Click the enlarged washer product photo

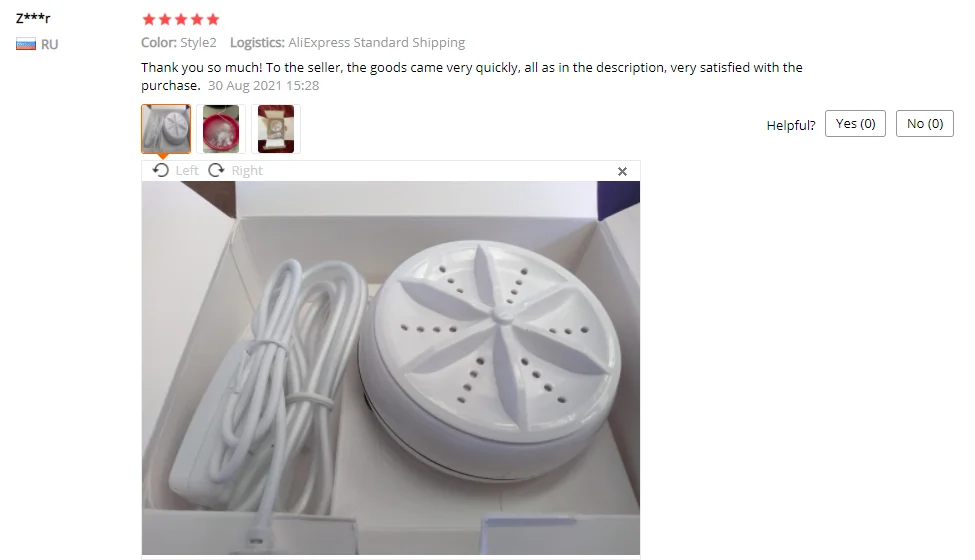(x=390, y=368)
